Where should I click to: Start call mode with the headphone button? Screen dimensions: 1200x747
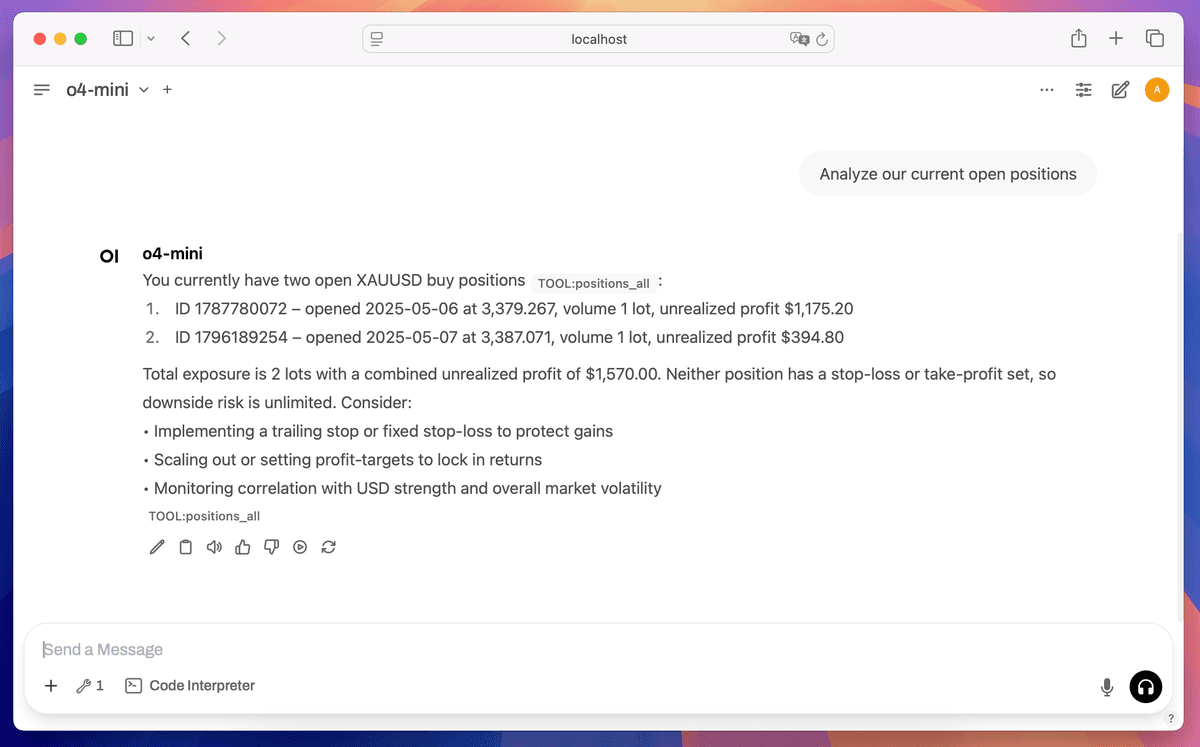click(1146, 687)
